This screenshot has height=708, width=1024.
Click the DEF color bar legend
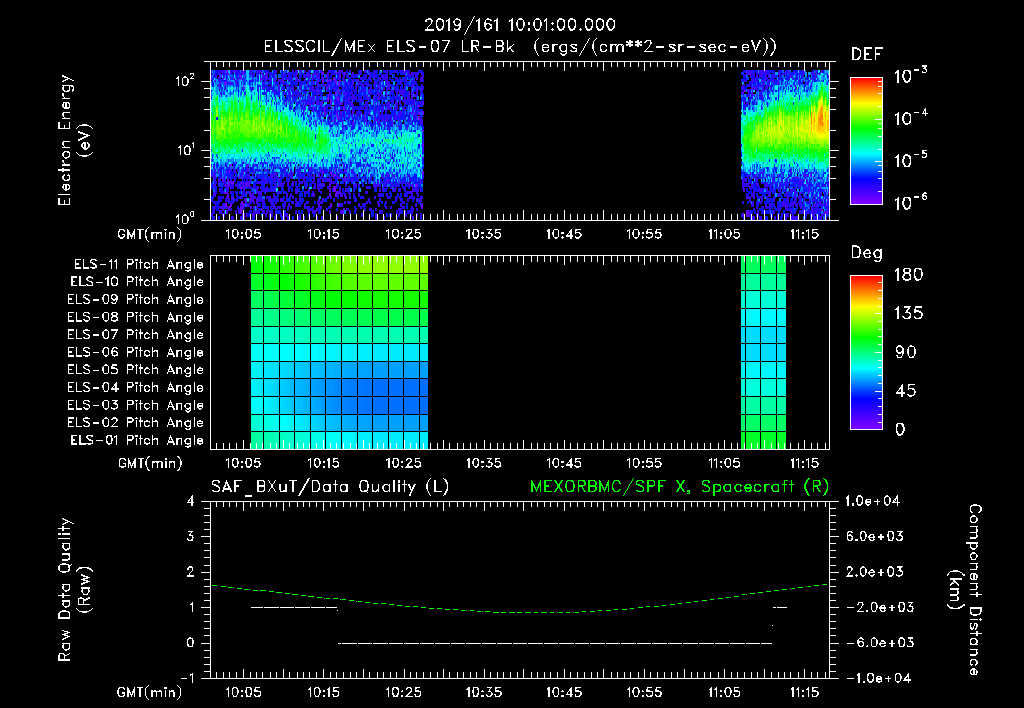866,140
